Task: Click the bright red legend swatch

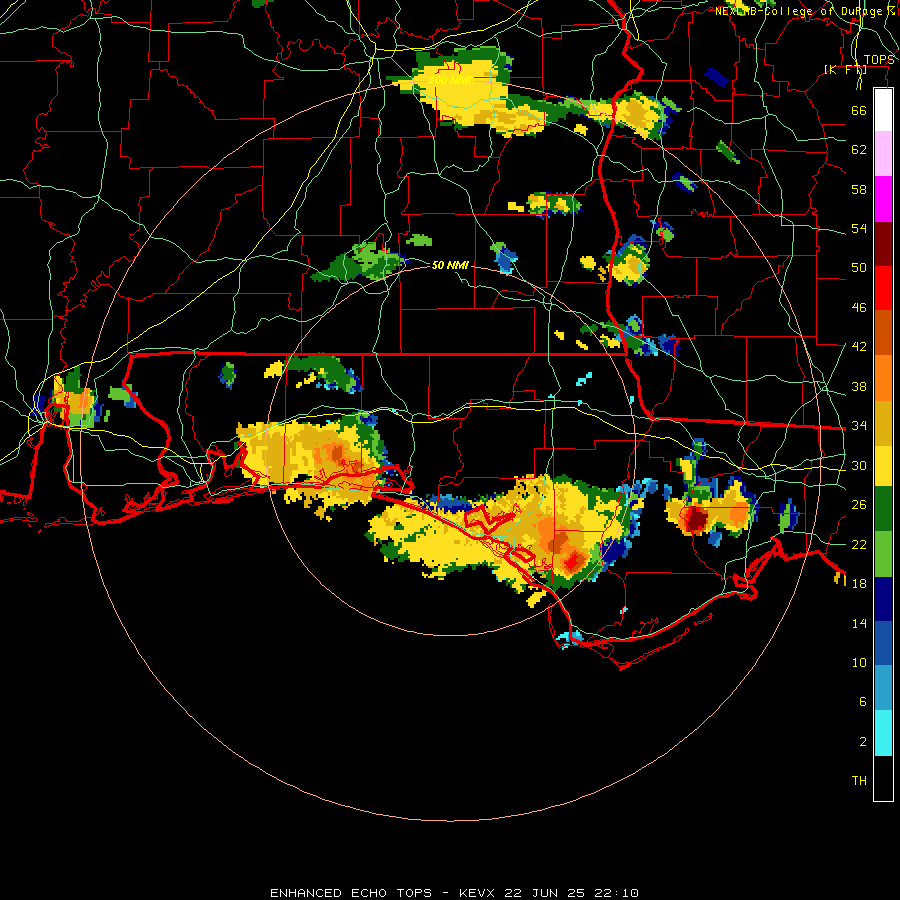Action: click(883, 288)
